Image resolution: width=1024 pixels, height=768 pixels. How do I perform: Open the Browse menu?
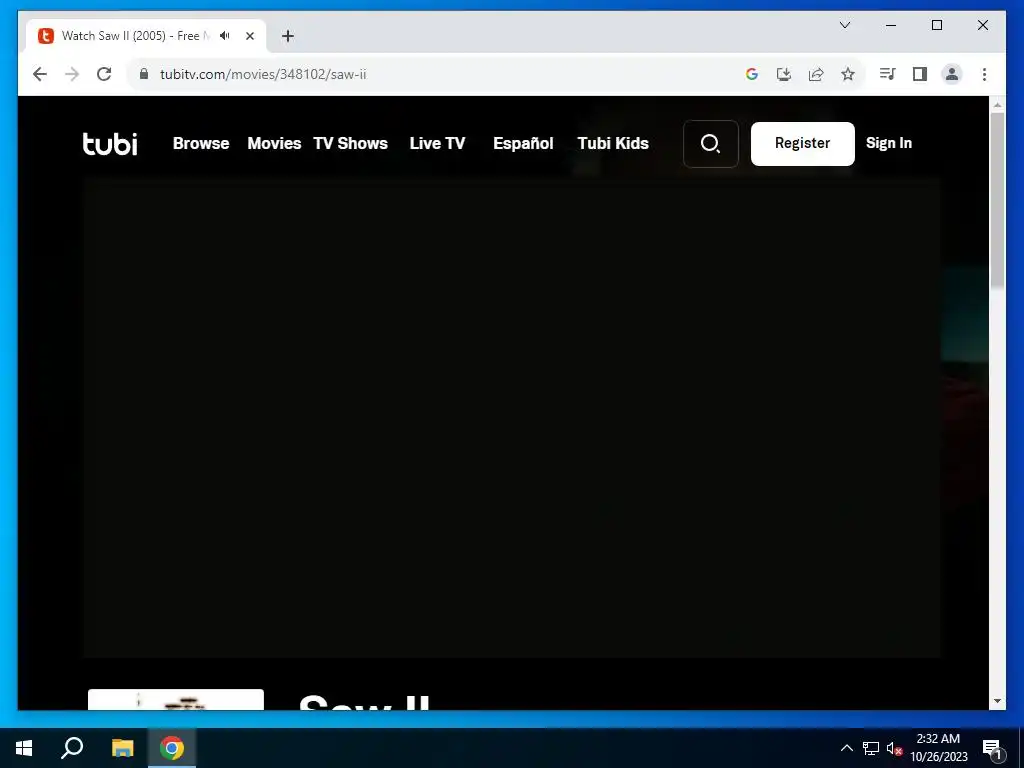[x=201, y=144]
